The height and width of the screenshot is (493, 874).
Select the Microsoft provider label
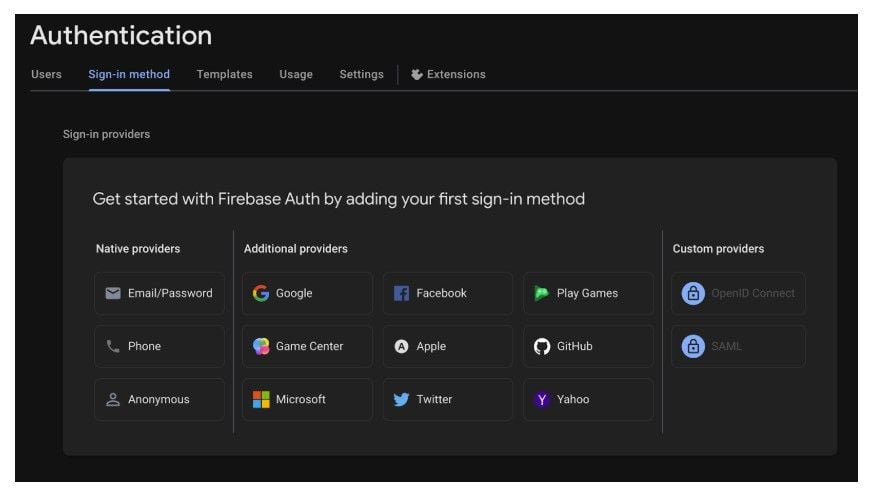tap(300, 399)
